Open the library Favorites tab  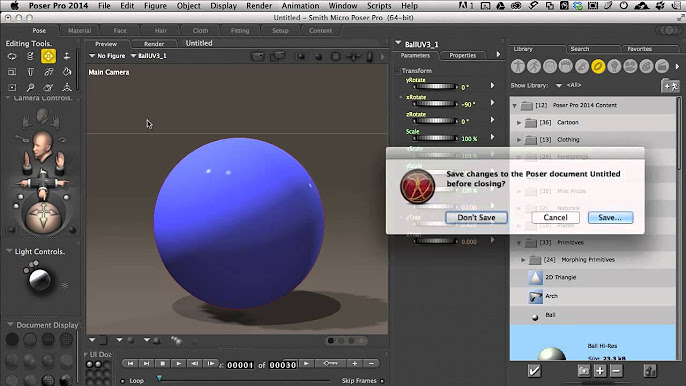[x=639, y=49]
